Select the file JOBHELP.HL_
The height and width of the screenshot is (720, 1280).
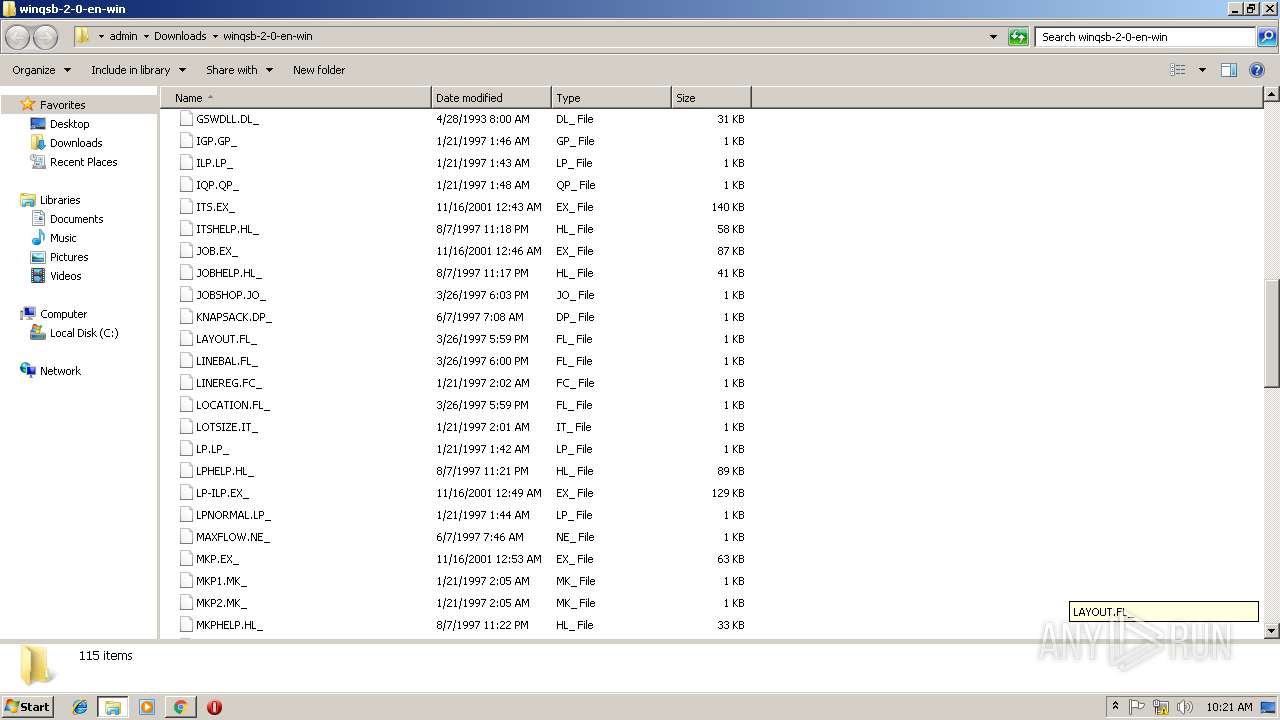[229, 273]
